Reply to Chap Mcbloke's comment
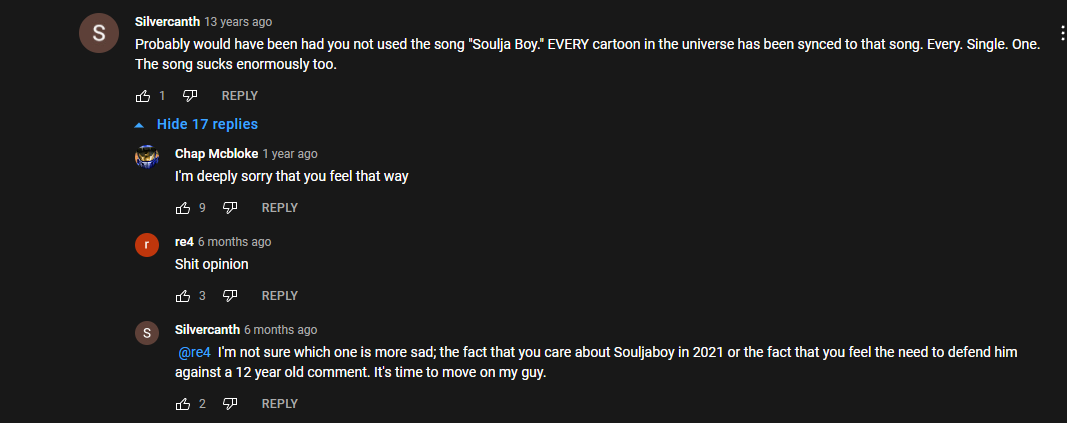1067x423 pixels. [280, 208]
